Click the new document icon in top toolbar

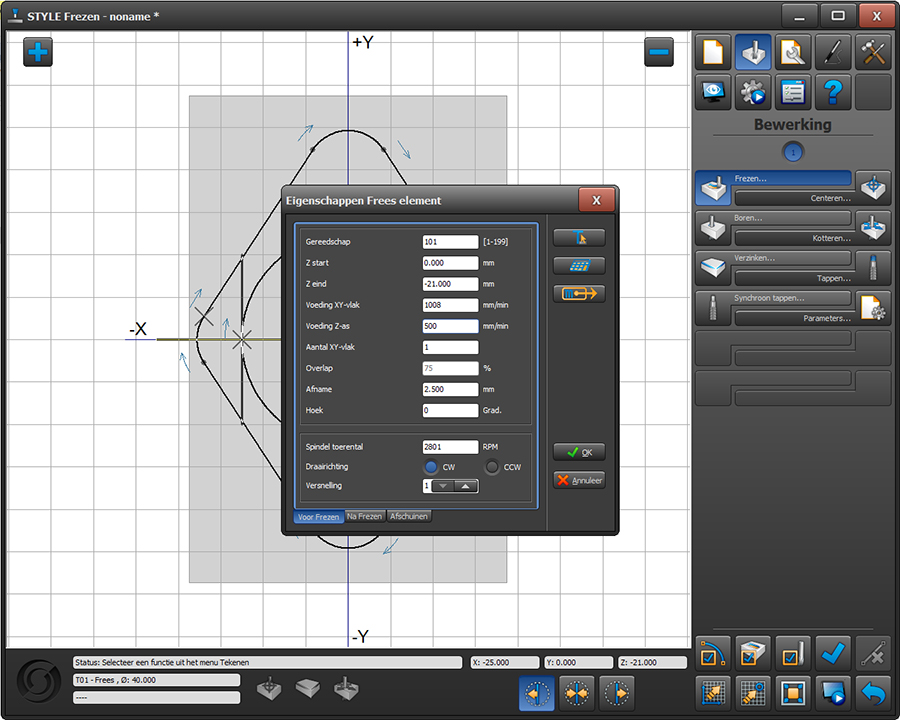712,52
